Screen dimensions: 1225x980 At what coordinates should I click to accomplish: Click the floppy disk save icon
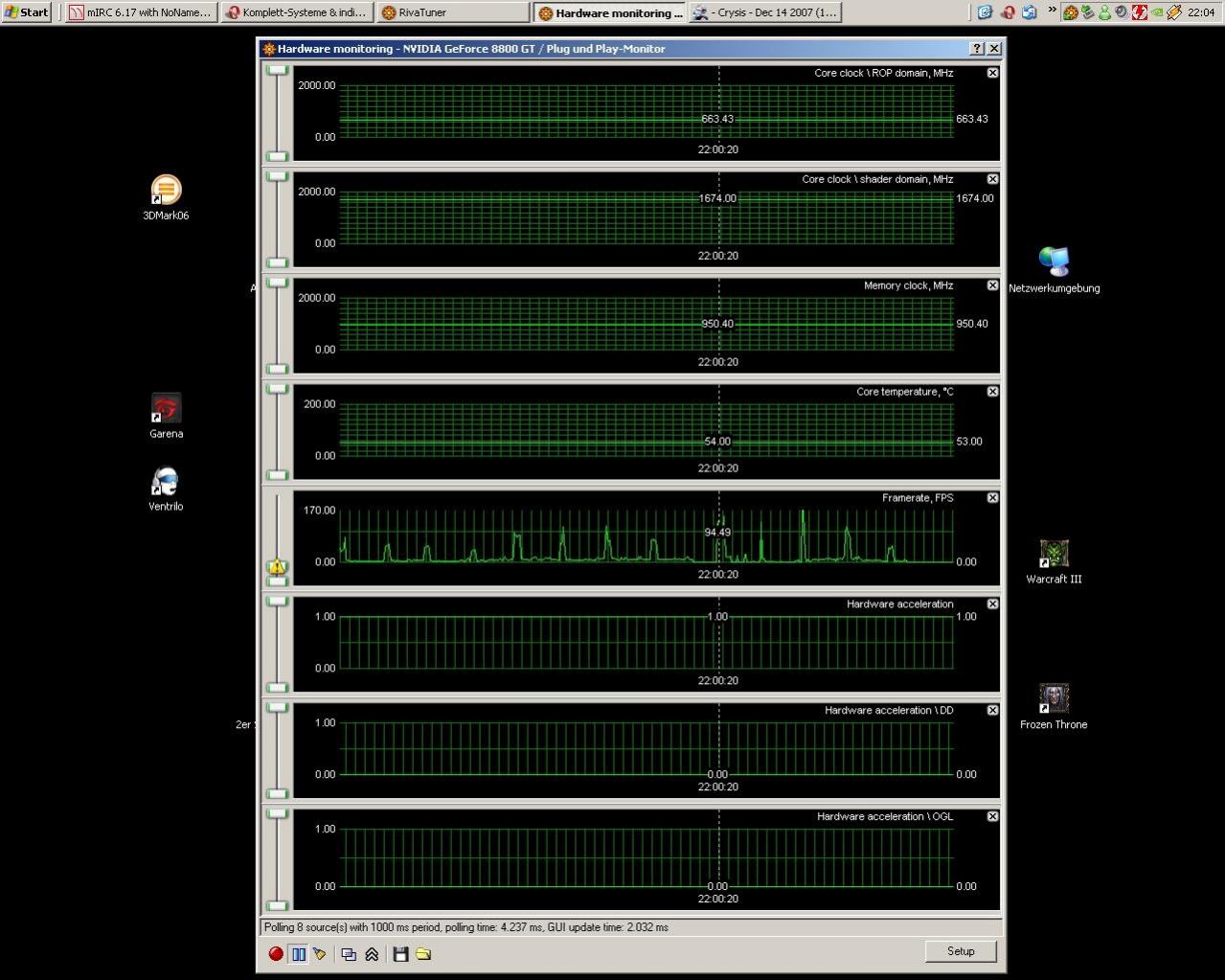click(x=400, y=954)
